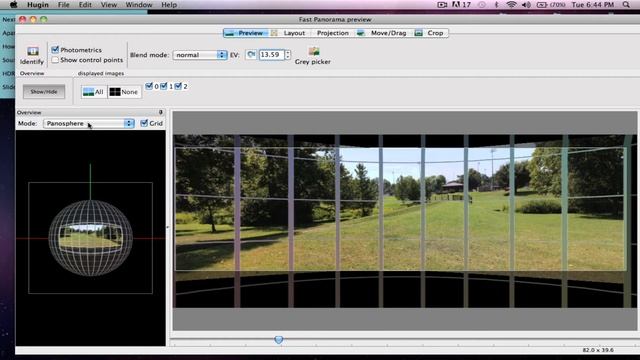640x360 pixels.
Task: Switch to the Crop tab
Action: (430, 33)
